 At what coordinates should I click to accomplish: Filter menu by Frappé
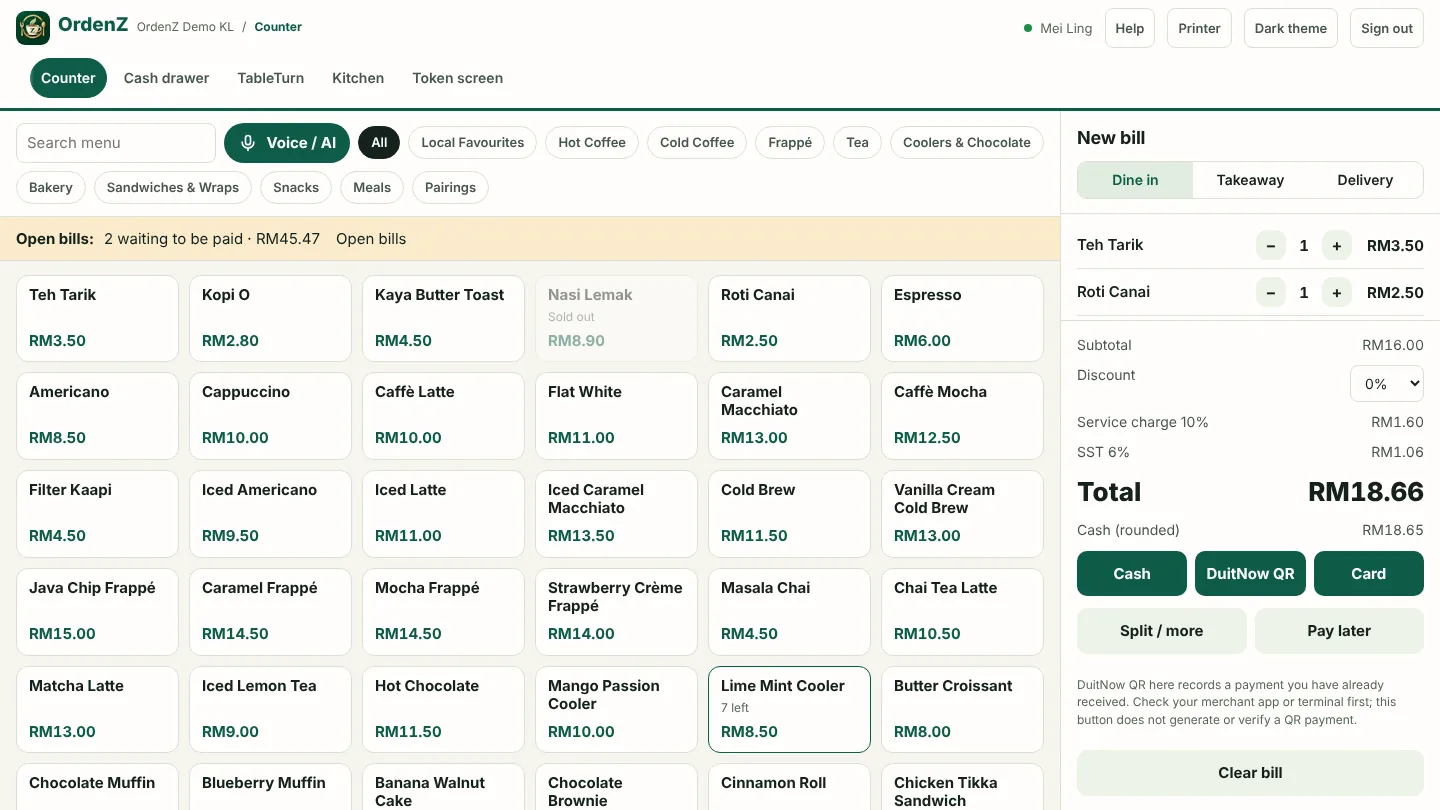[790, 143]
